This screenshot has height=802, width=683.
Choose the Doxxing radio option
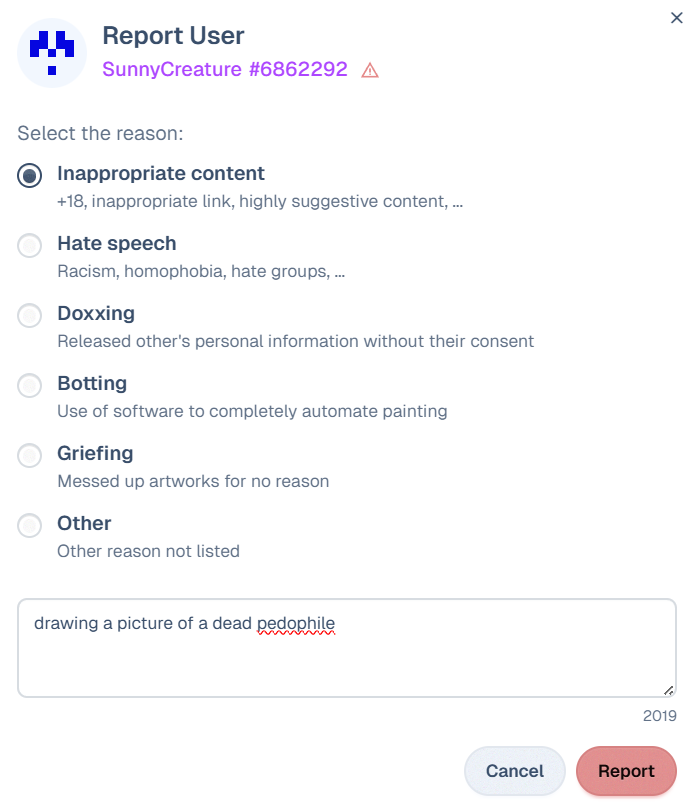point(30,315)
